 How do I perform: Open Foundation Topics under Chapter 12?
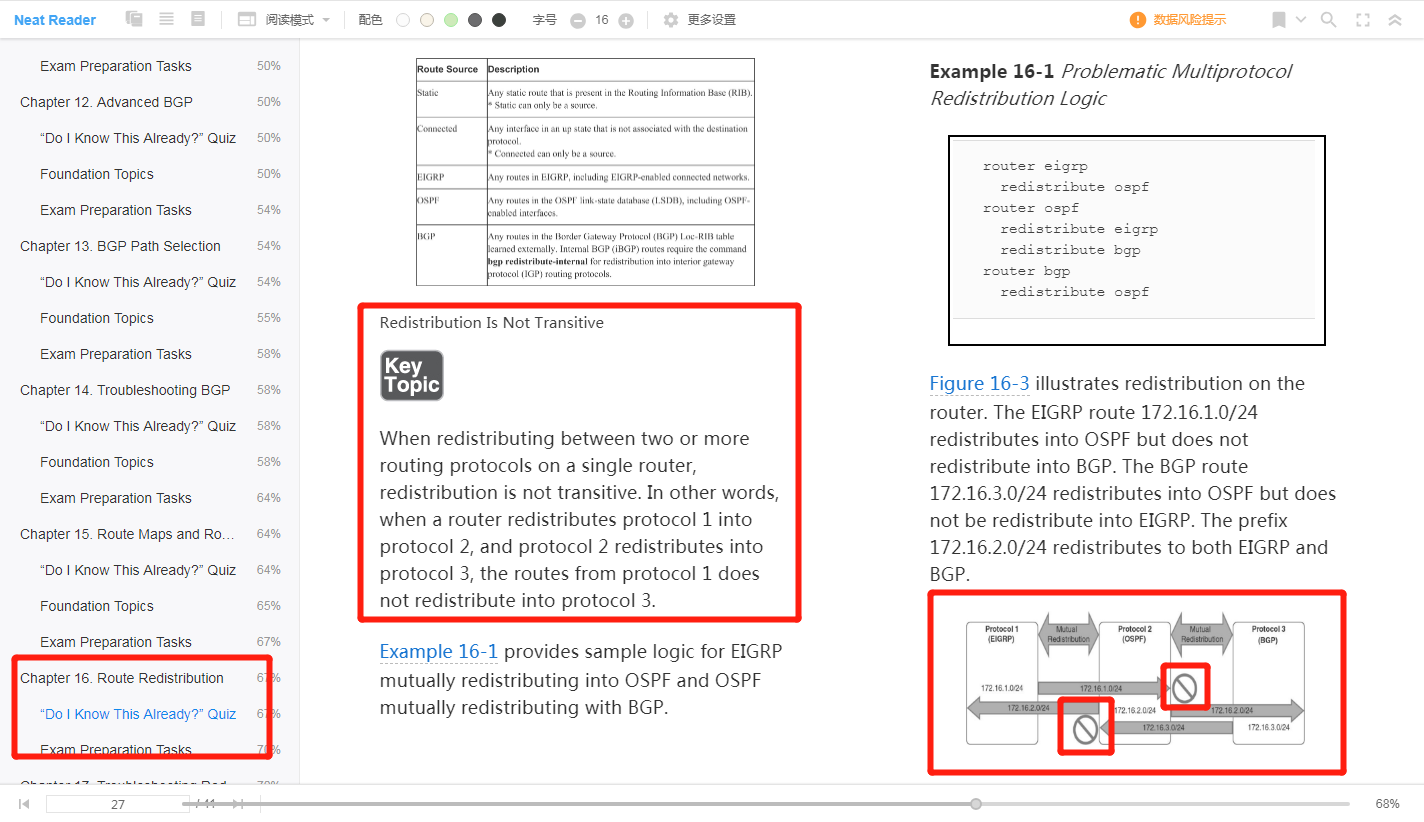click(x=97, y=174)
